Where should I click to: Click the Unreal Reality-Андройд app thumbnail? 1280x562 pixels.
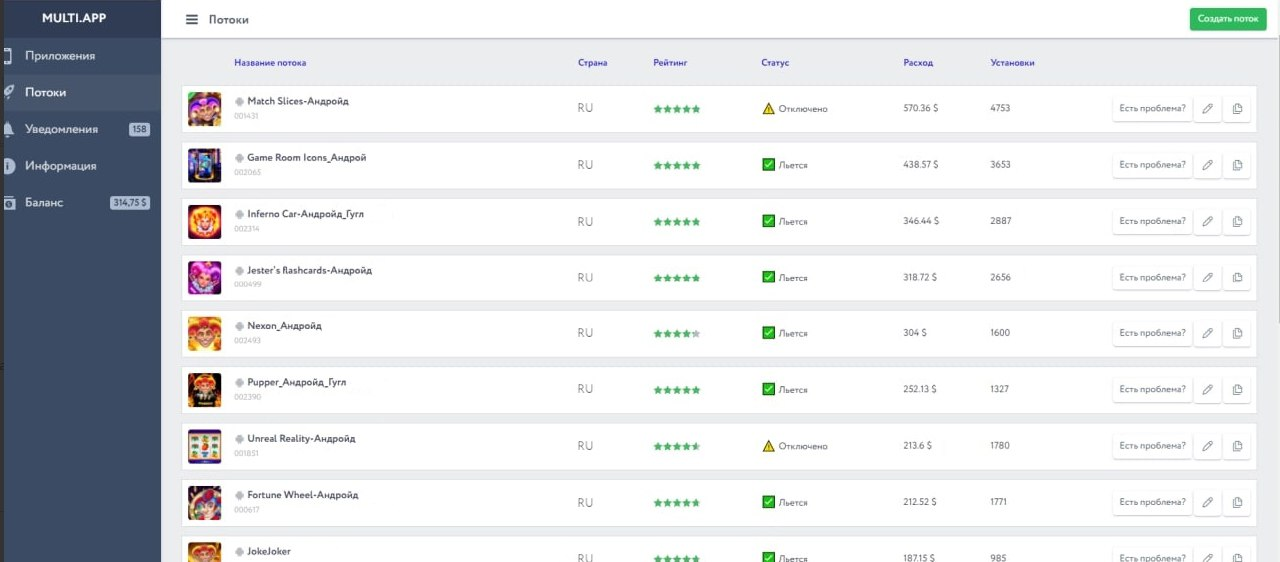204,446
